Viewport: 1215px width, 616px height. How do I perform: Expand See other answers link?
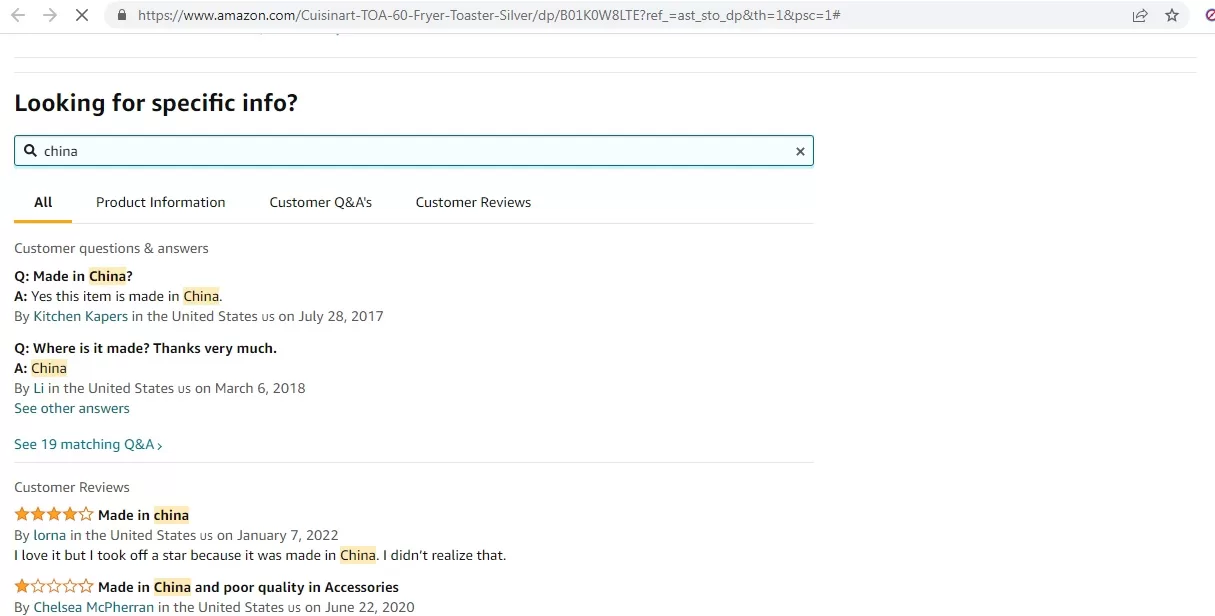[x=72, y=408]
